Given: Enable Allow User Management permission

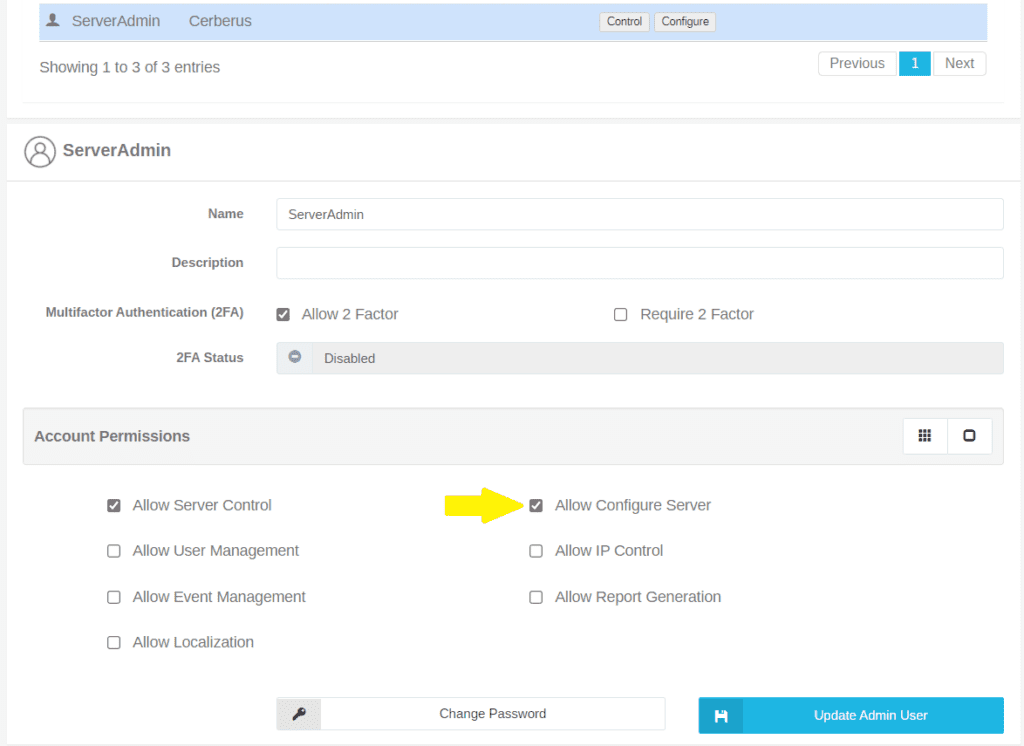Looking at the screenshot, I should pos(114,551).
